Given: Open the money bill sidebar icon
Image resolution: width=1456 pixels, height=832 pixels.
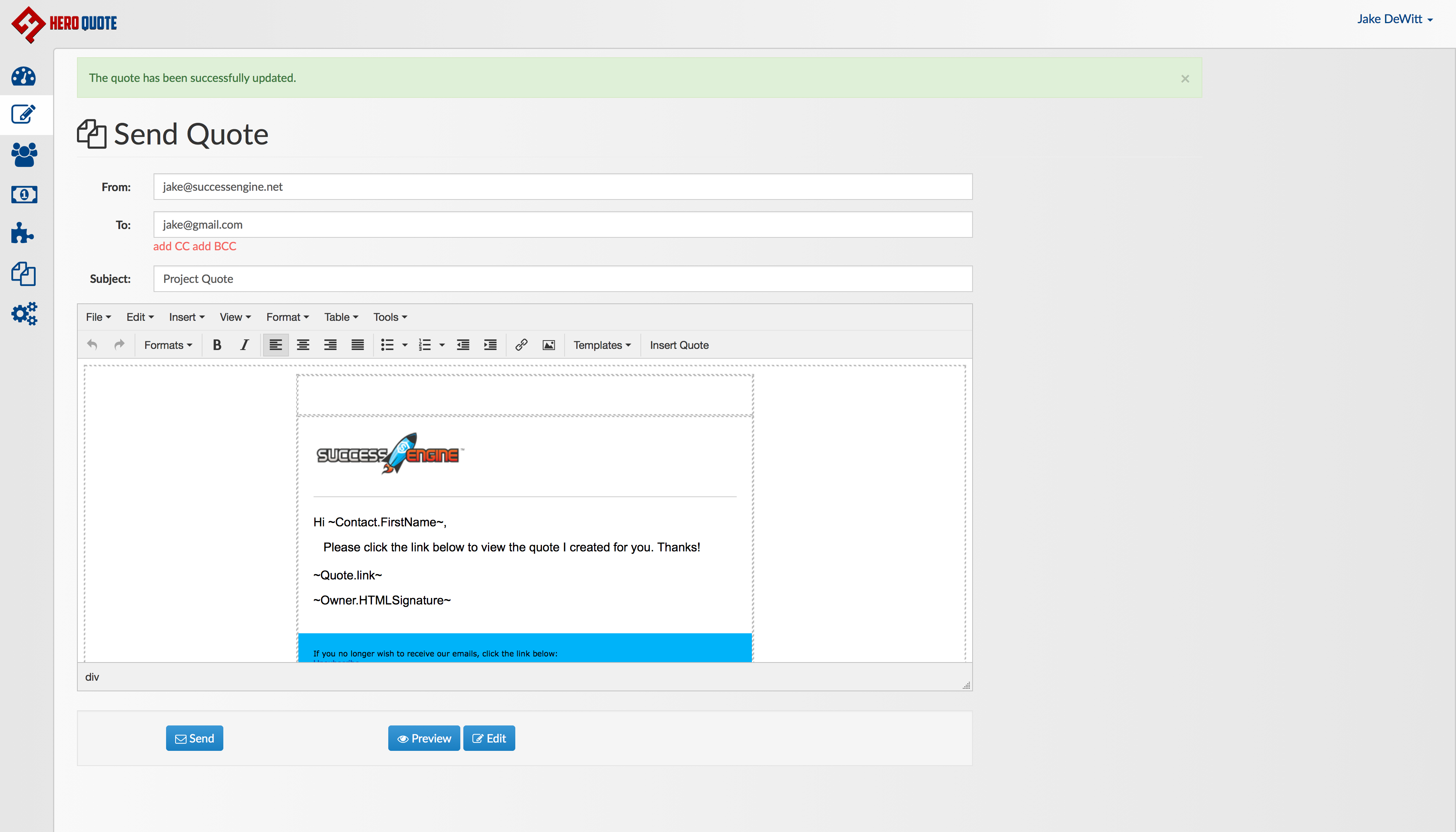Looking at the screenshot, I should click(x=24, y=195).
